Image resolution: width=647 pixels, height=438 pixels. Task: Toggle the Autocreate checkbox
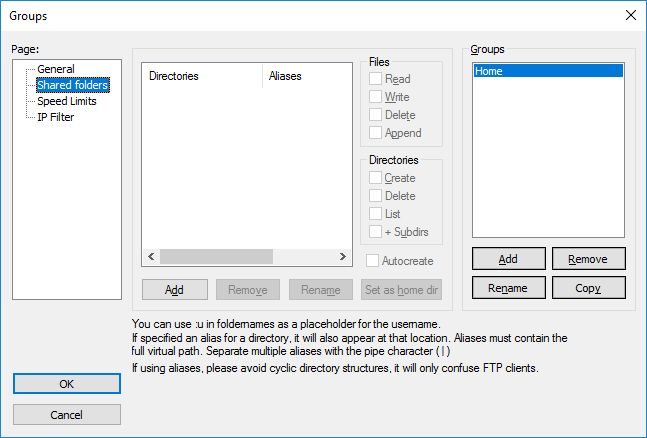click(373, 261)
